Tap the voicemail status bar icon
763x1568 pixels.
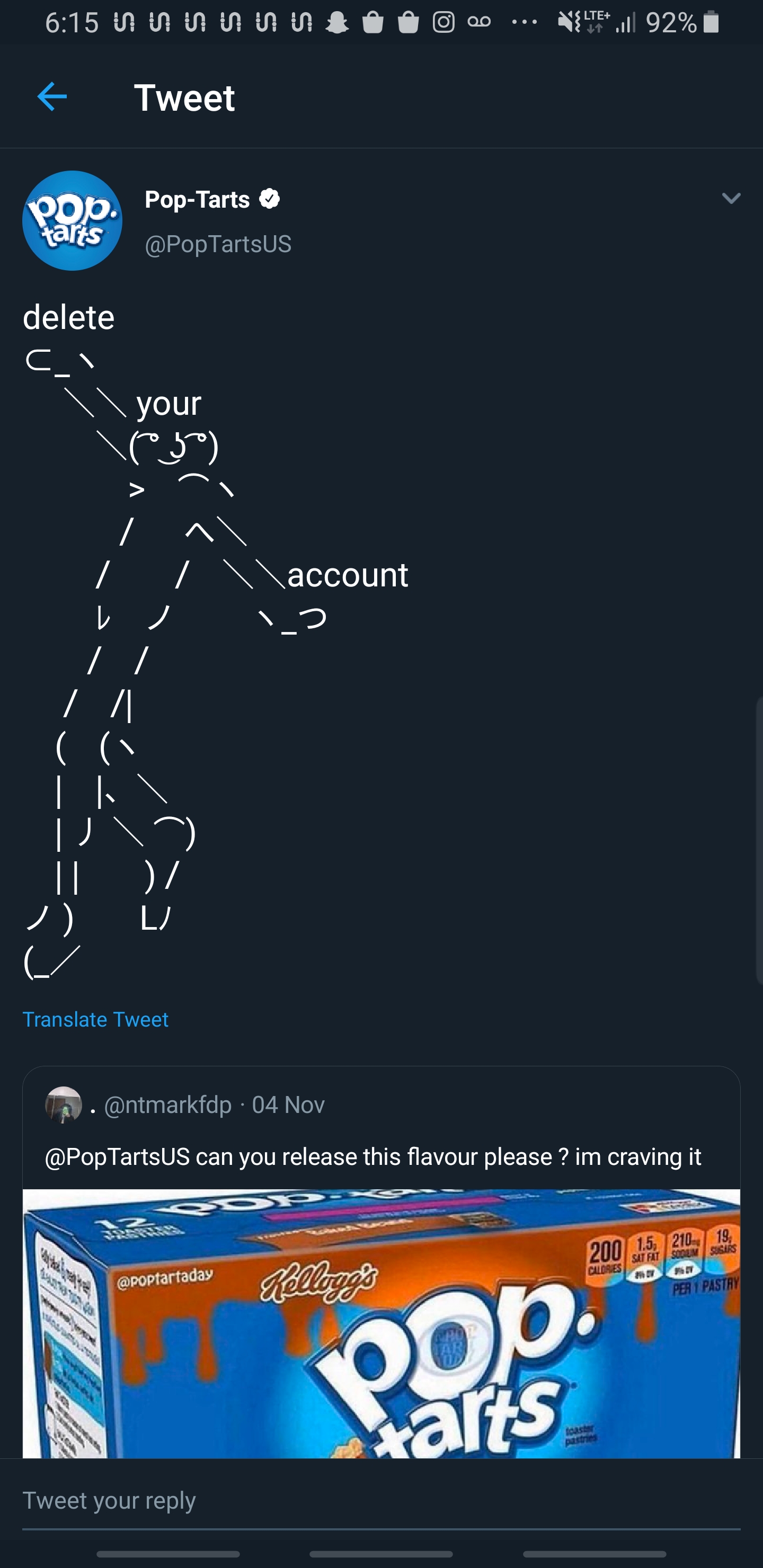click(x=479, y=23)
